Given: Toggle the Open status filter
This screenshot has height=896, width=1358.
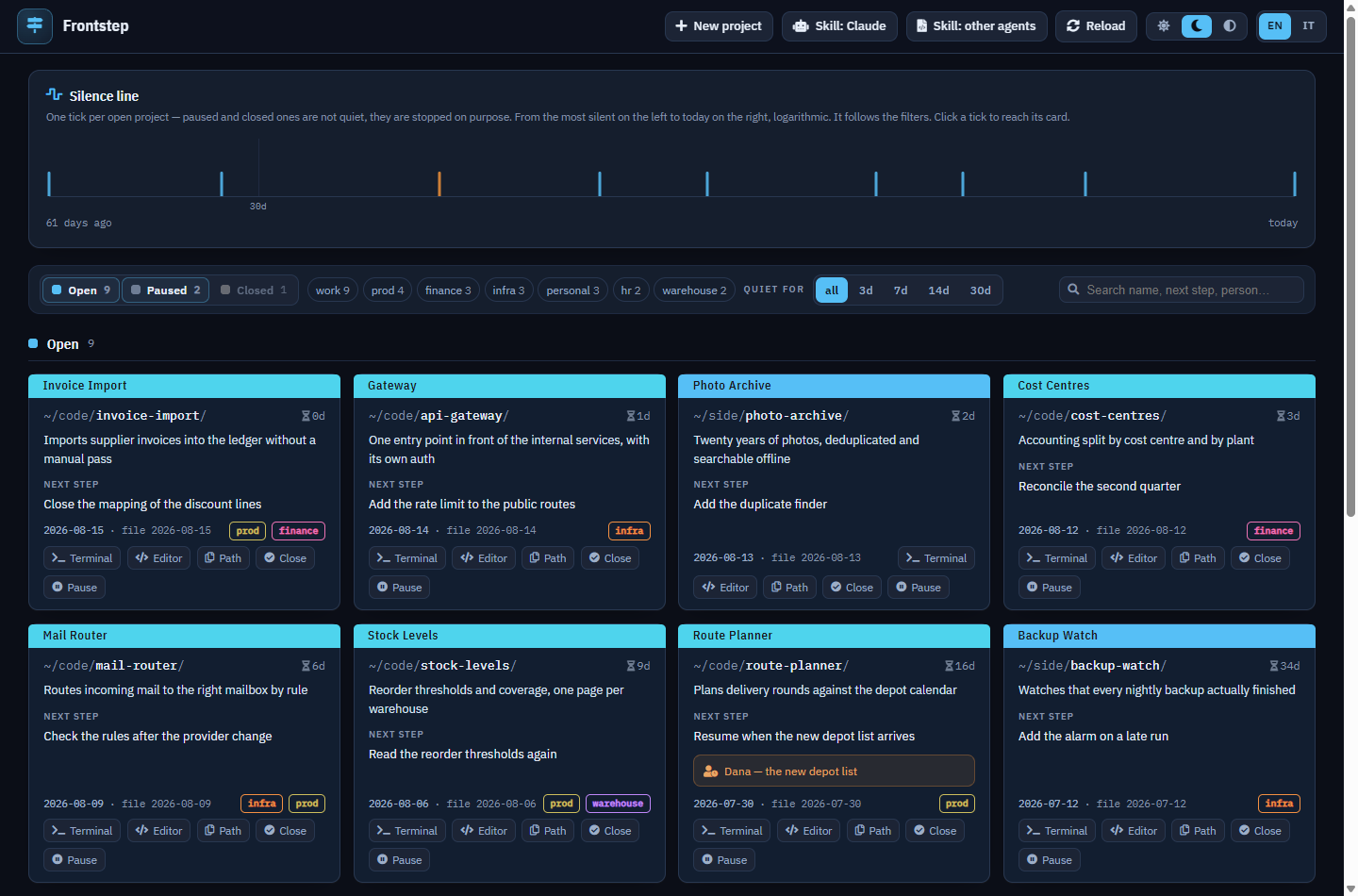Looking at the screenshot, I should (x=81, y=290).
